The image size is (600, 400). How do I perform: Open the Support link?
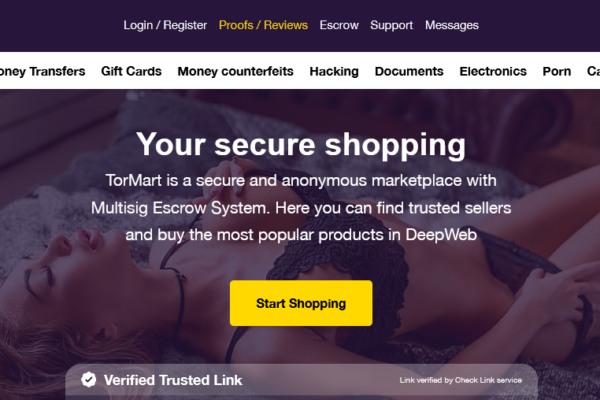point(391,25)
